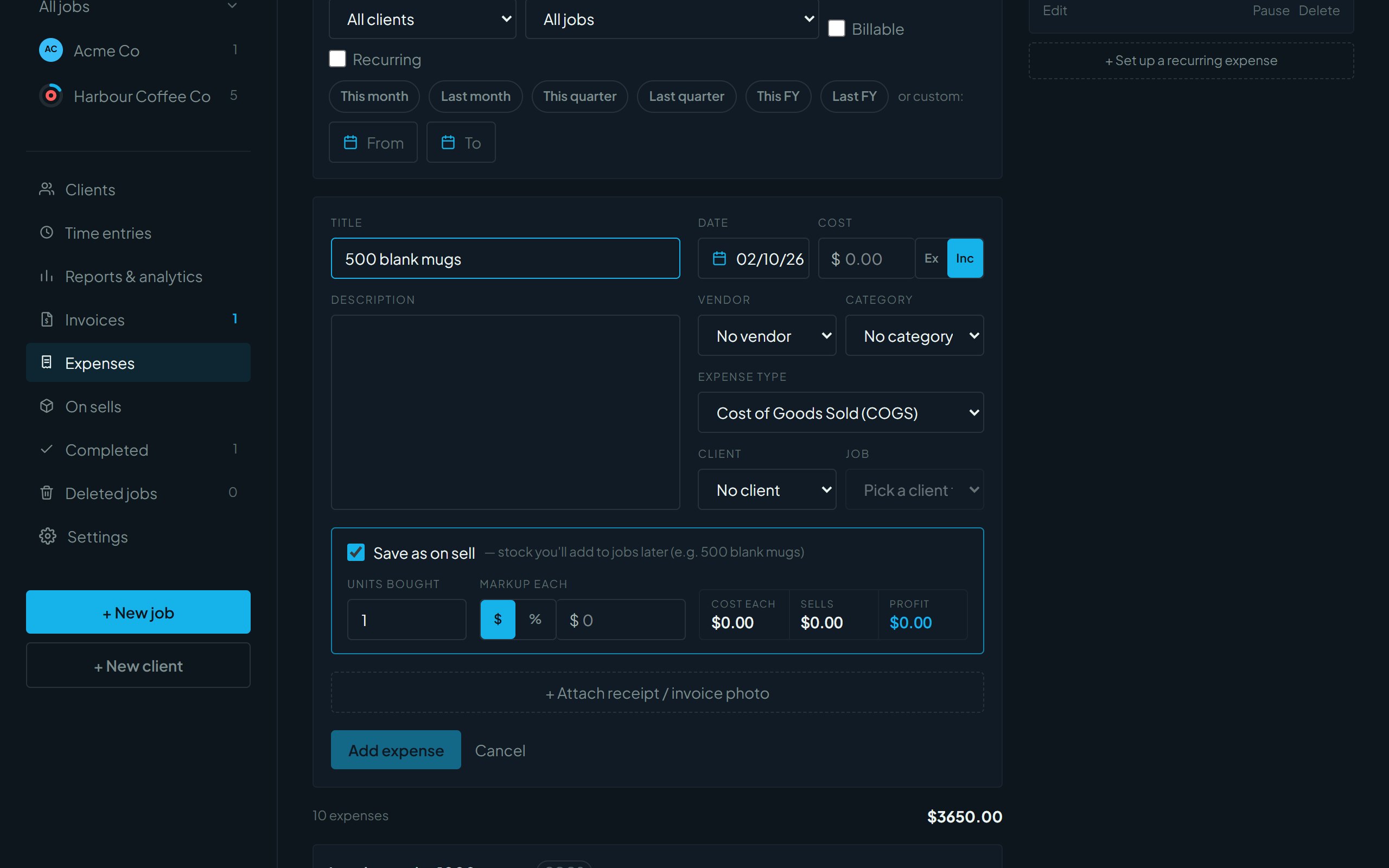Click the Acme Co avatar icon
The image size is (1389, 868).
tap(50, 50)
